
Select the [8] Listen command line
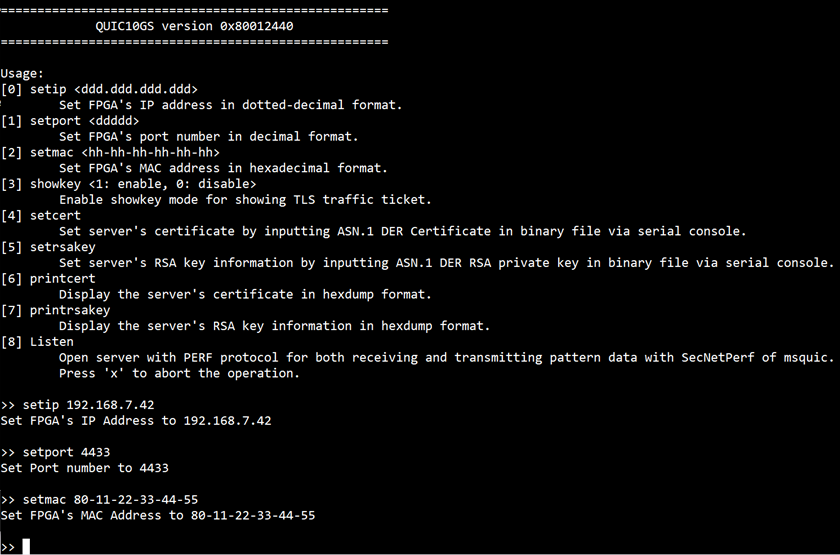coord(37,342)
